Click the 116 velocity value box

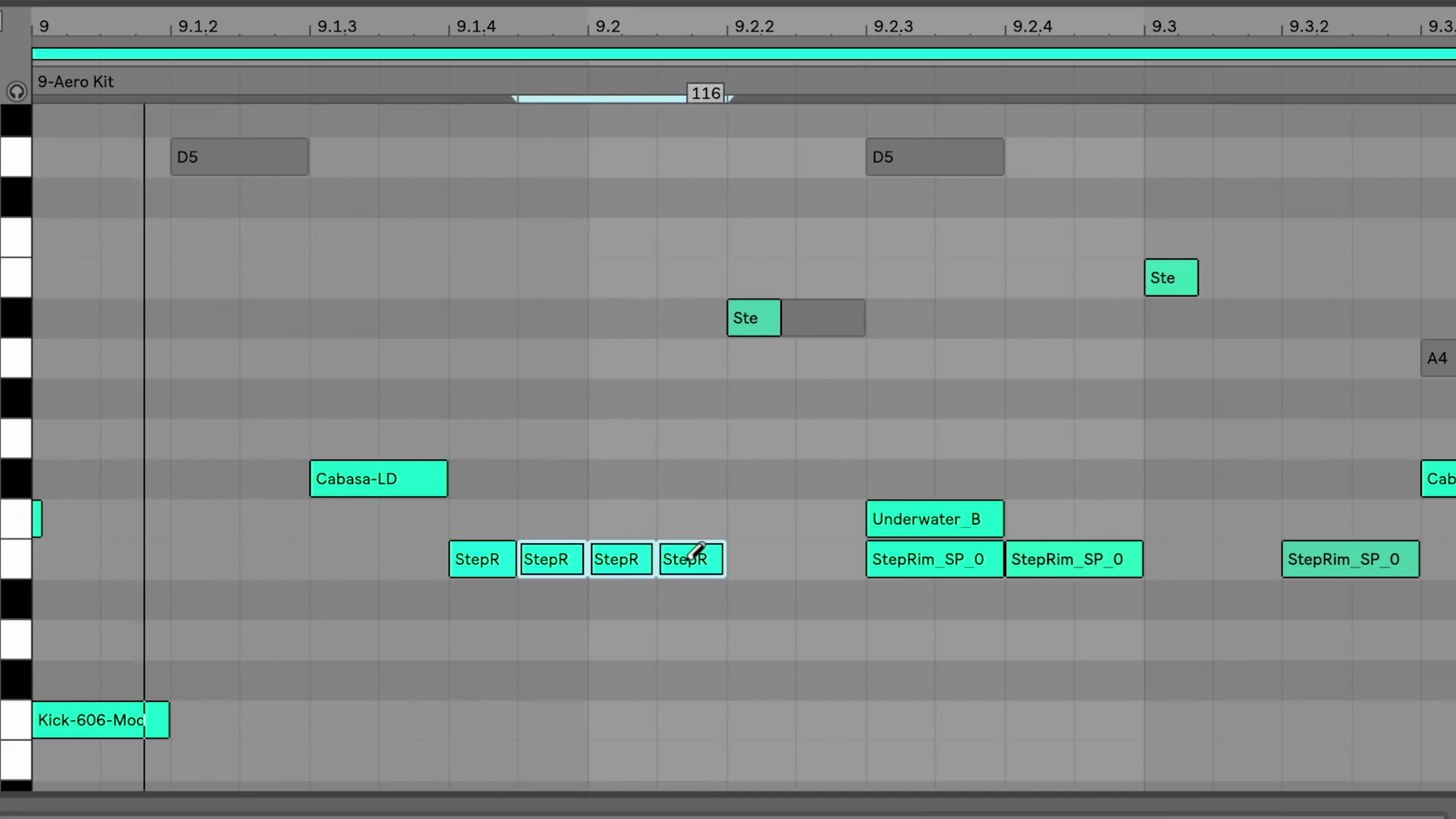tap(706, 93)
